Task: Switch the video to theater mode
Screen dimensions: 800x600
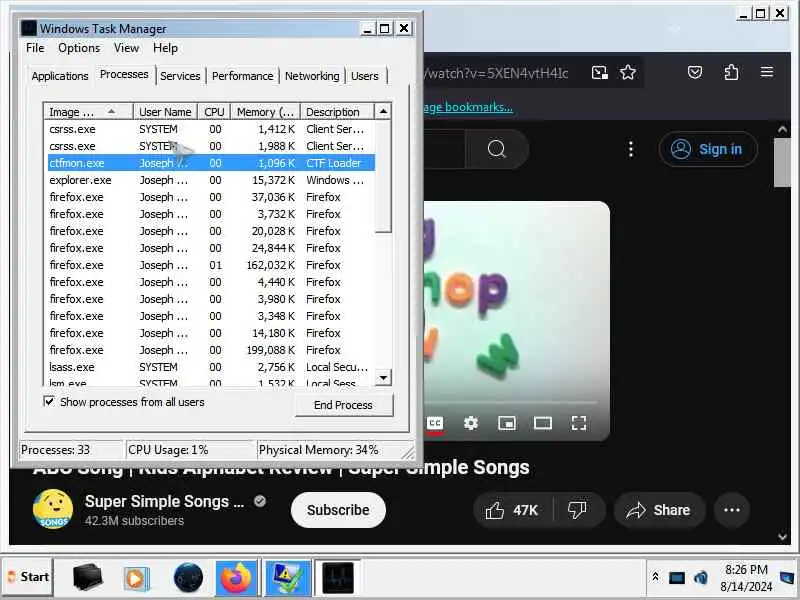Action: point(542,423)
